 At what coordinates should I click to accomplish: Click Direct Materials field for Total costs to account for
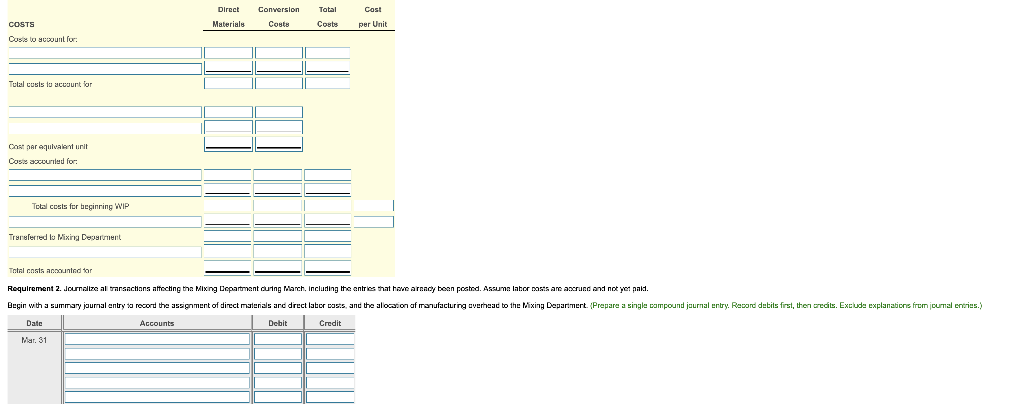click(x=229, y=83)
